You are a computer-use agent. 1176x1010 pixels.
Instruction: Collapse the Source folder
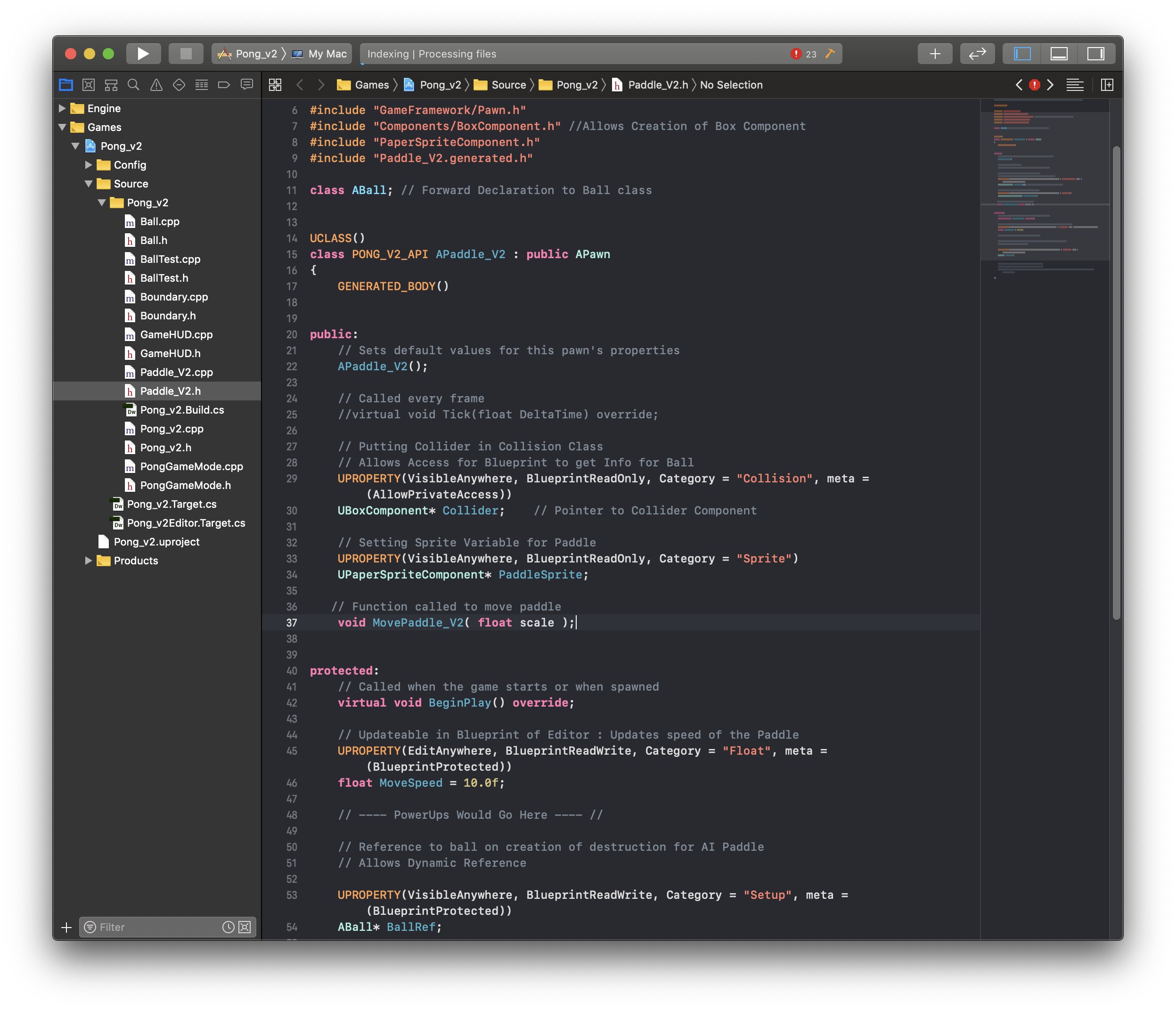point(89,184)
